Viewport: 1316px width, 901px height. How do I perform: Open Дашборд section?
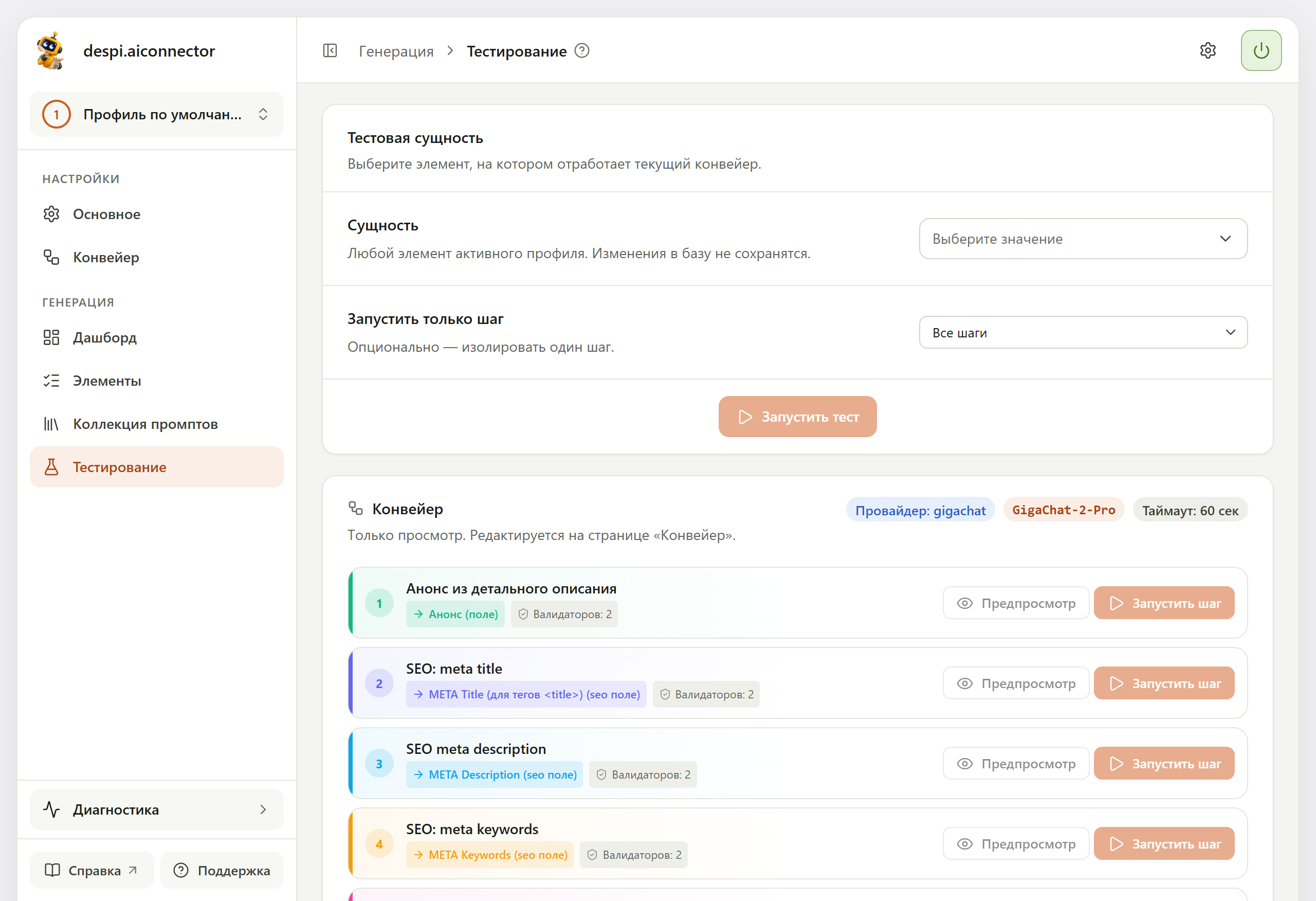156,338
